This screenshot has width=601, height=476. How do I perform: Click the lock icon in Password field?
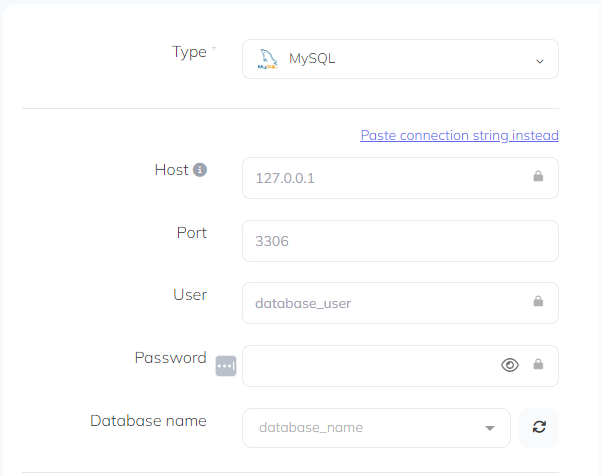coord(538,365)
